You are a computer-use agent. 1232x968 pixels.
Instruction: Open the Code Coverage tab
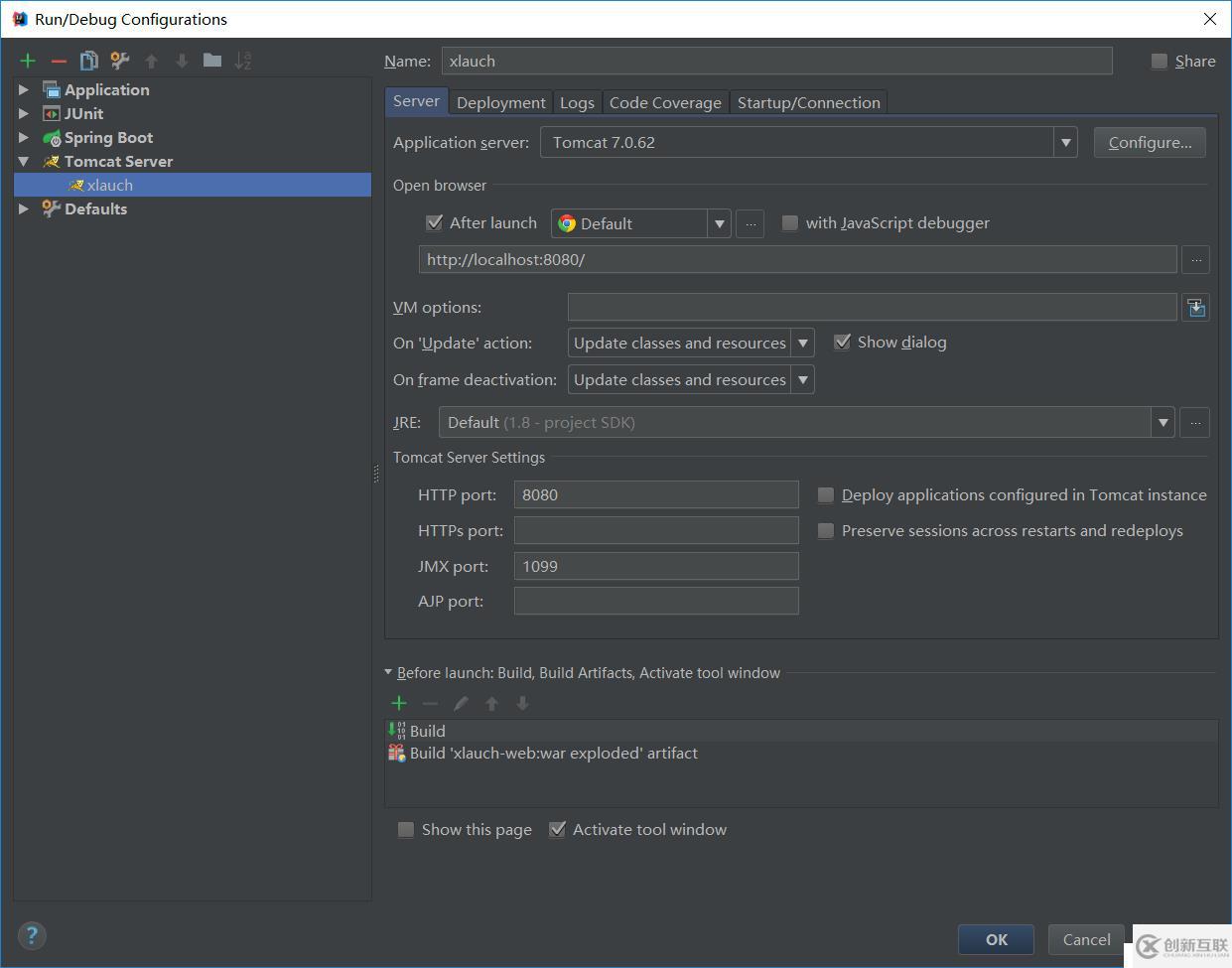point(665,101)
